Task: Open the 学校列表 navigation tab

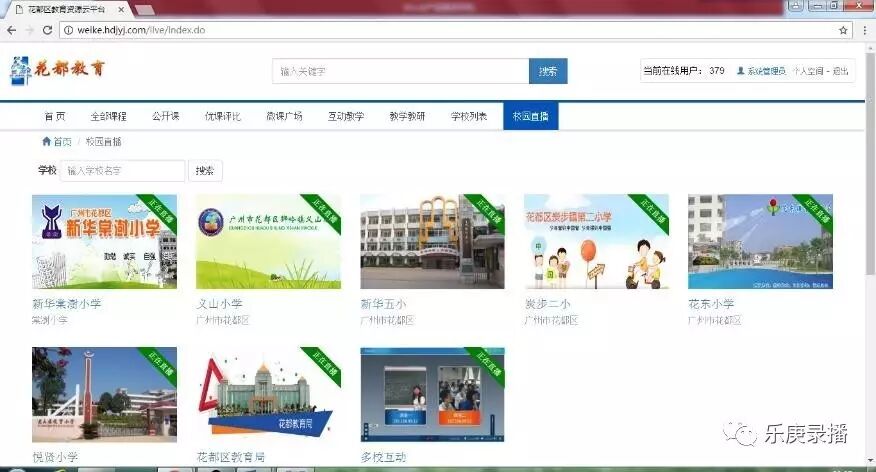Action: click(469, 116)
